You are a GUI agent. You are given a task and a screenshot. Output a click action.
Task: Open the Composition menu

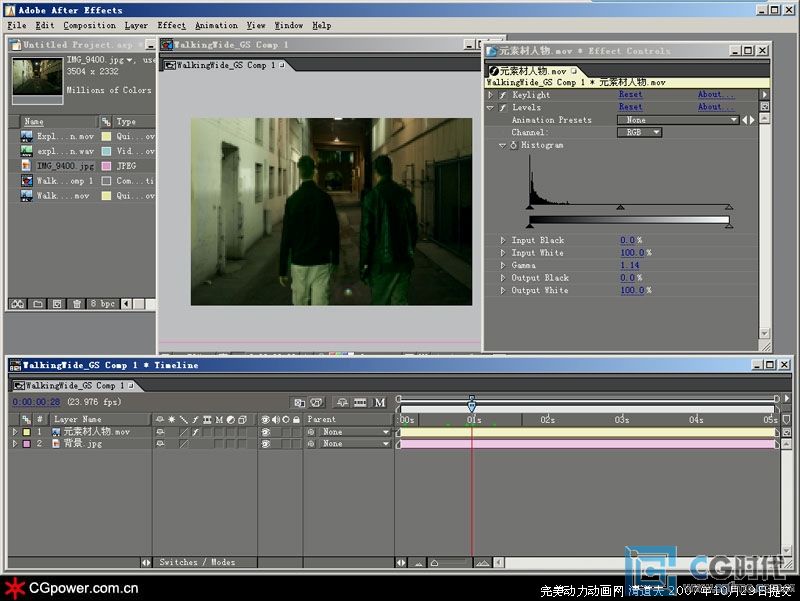(x=89, y=26)
